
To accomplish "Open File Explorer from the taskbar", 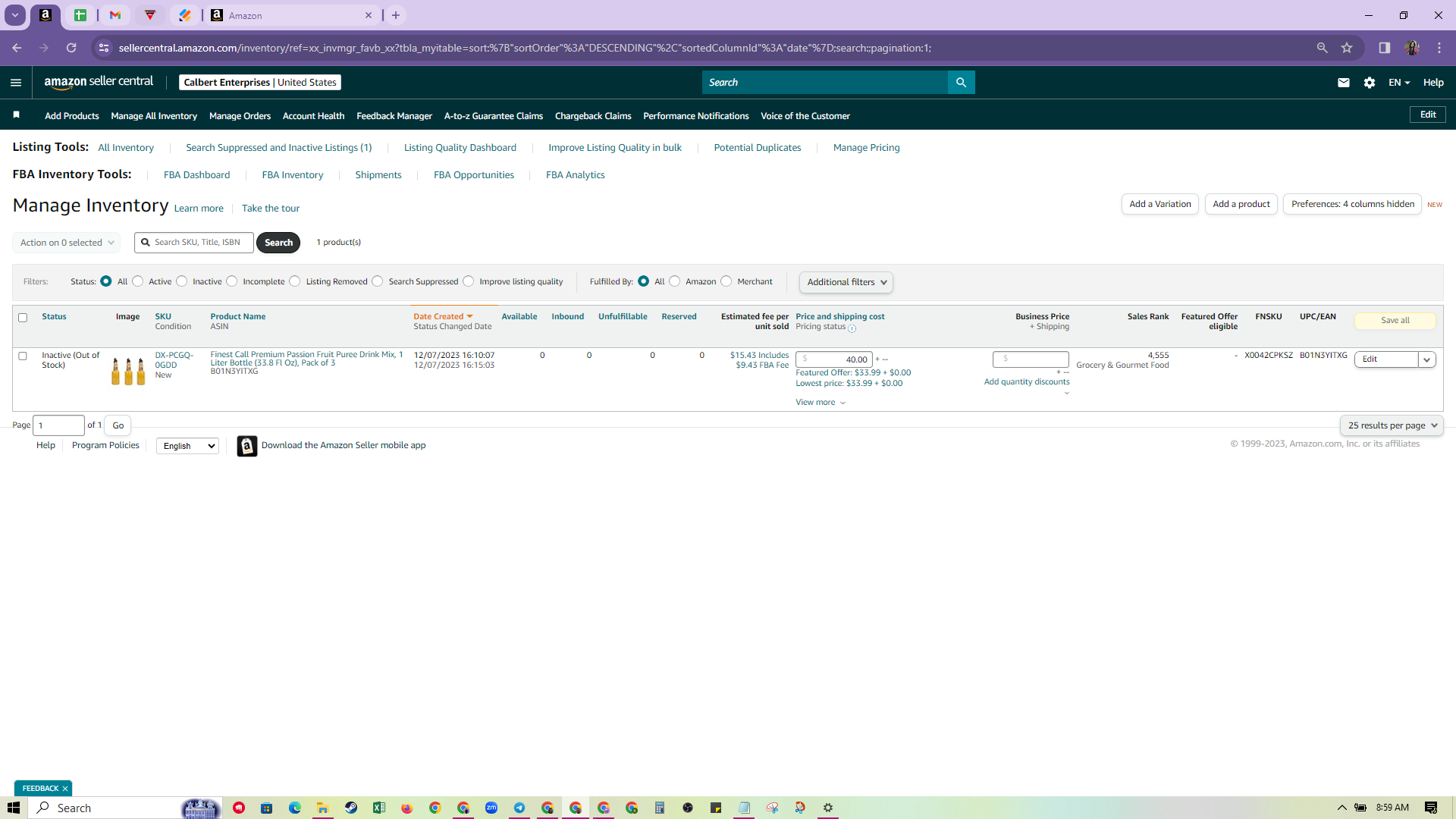I will point(322,808).
